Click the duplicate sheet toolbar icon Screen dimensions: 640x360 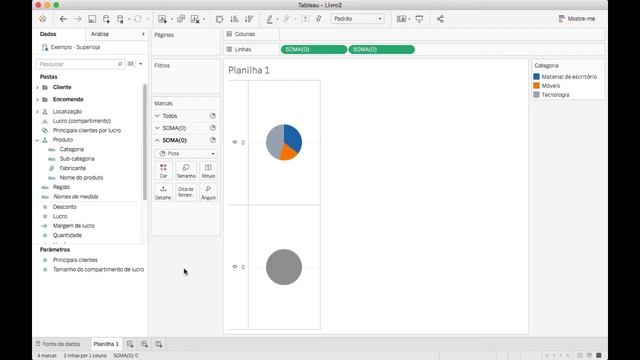click(181, 19)
